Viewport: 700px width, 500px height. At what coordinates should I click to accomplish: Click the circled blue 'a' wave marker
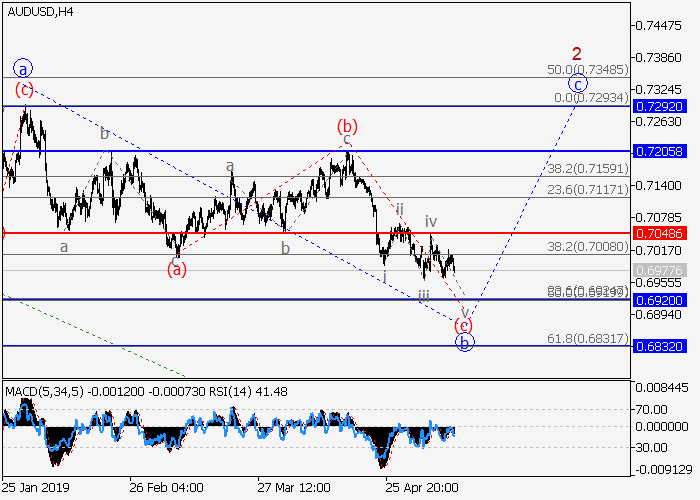pyautogui.click(x=24, y=68)
